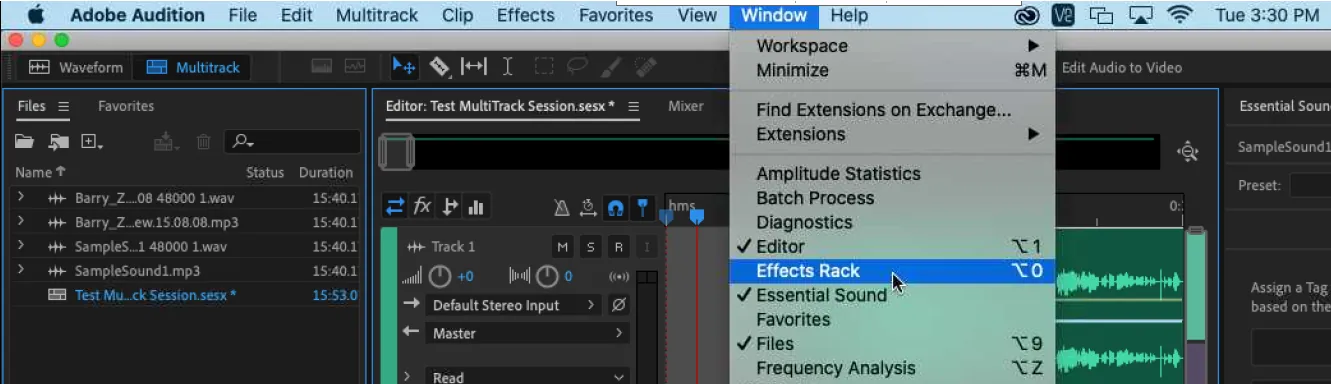Switch to Waveform editor view
This screenshot has height=384, width=1331.
[x=76, y=68]
